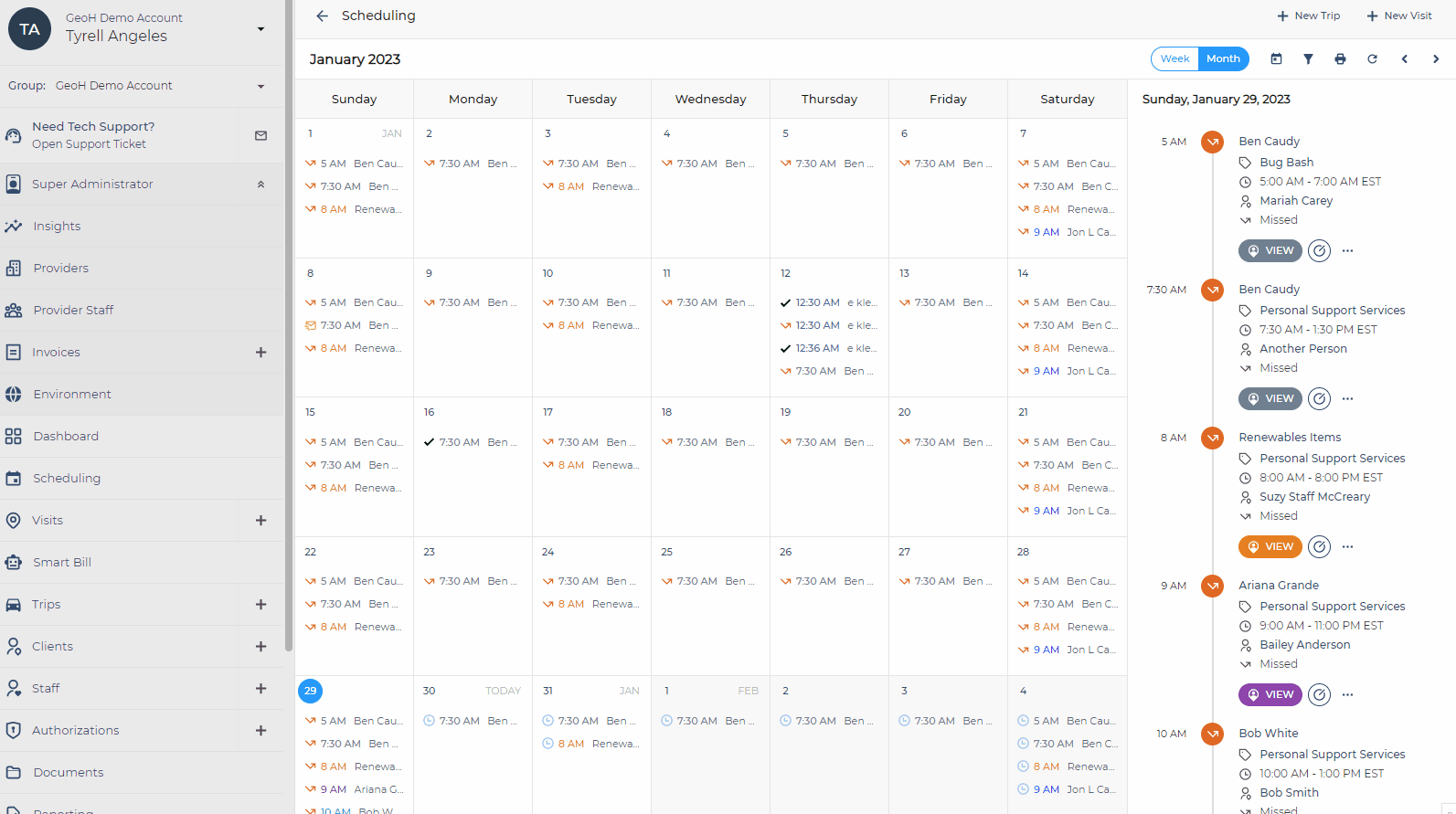The image size is (1456, 814).
Task: Expand the Tyrell Angeles account dropdown
Action: coord(260,29)
